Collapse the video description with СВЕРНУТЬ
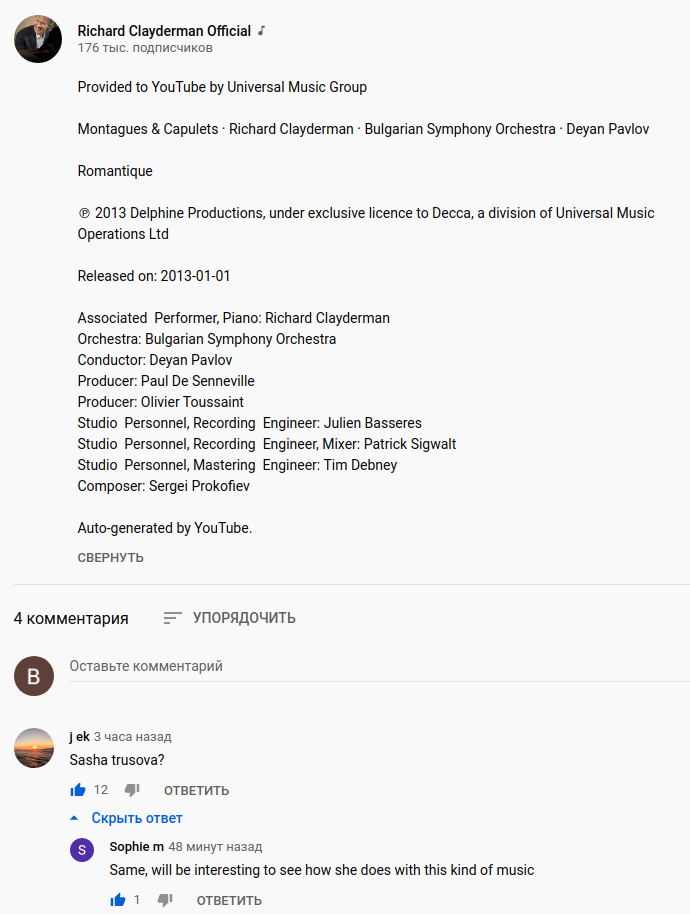Image resolution: width=690 pixels, height=914 pixels. click(111, 558)
